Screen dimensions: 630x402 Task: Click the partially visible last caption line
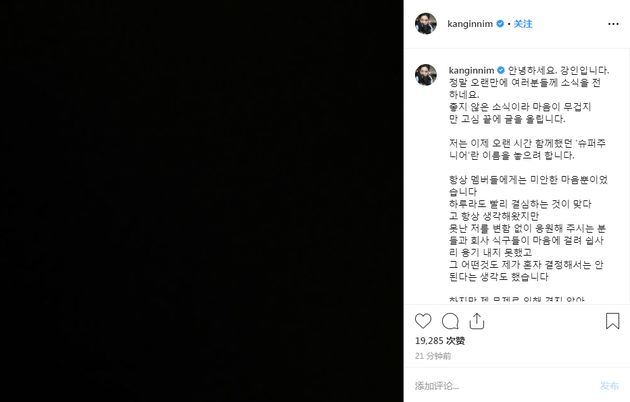pyautogui.click(x=517, y=300)
